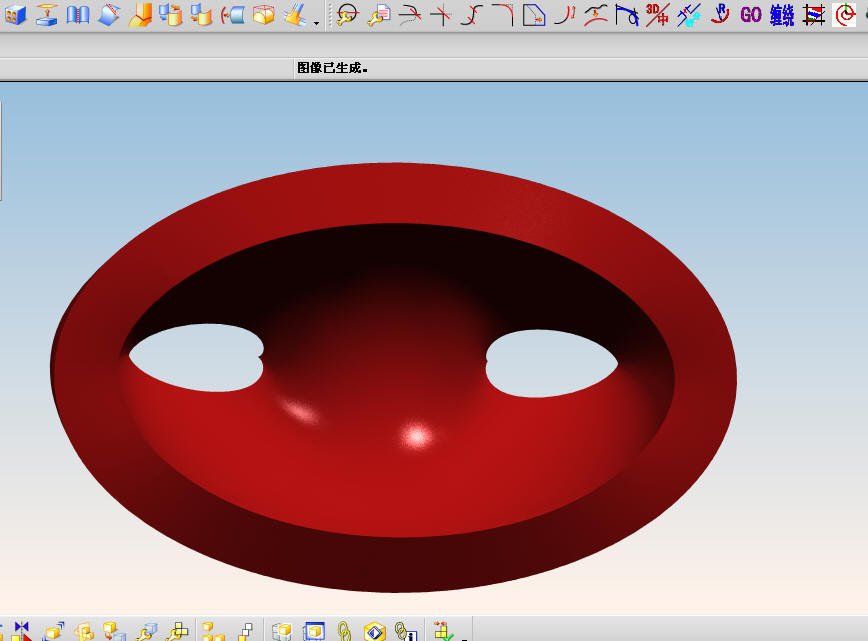Click the white and red squares icon
This screenshot has height=641, width=868.
(x=245, y=631)
